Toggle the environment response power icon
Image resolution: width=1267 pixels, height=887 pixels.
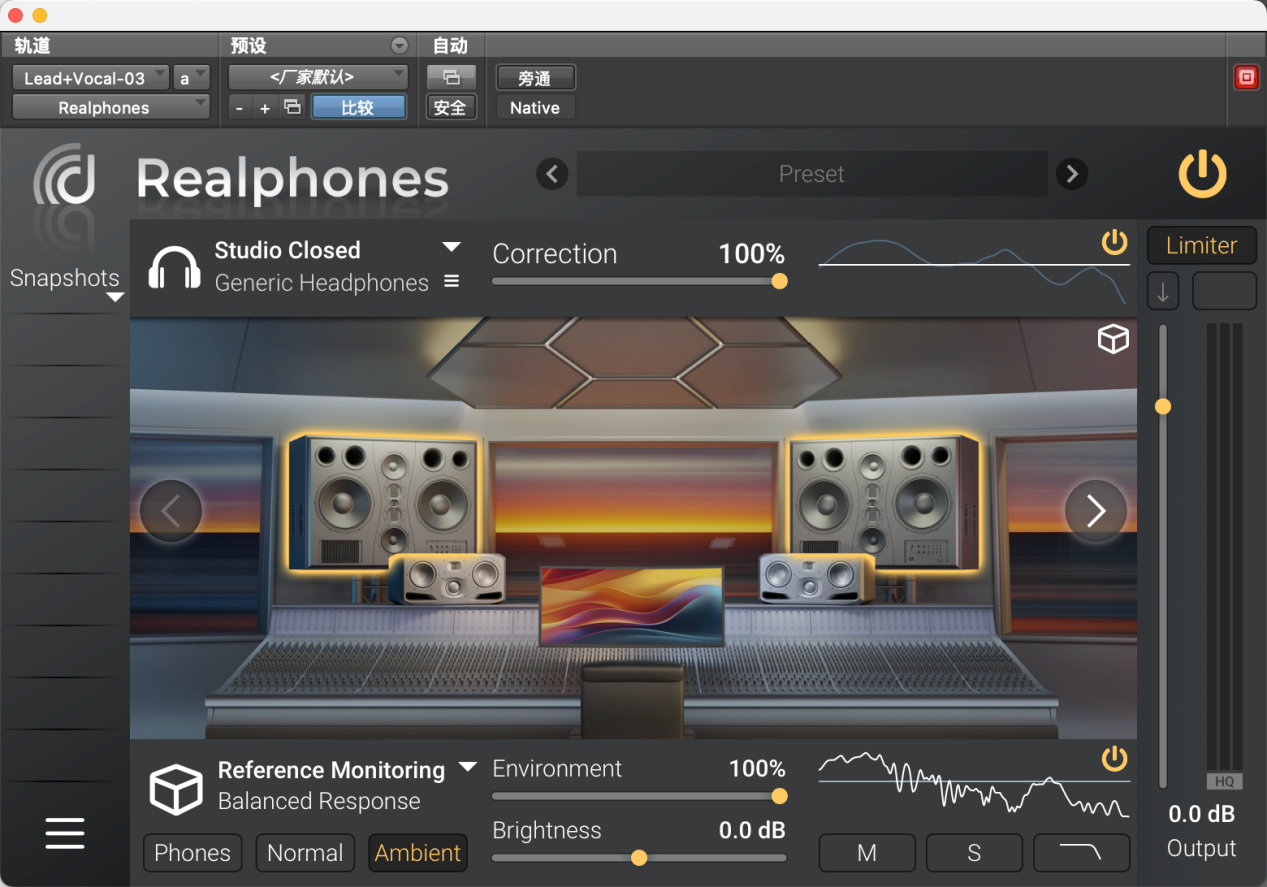pyautogui.click(x=1114, y=758)
